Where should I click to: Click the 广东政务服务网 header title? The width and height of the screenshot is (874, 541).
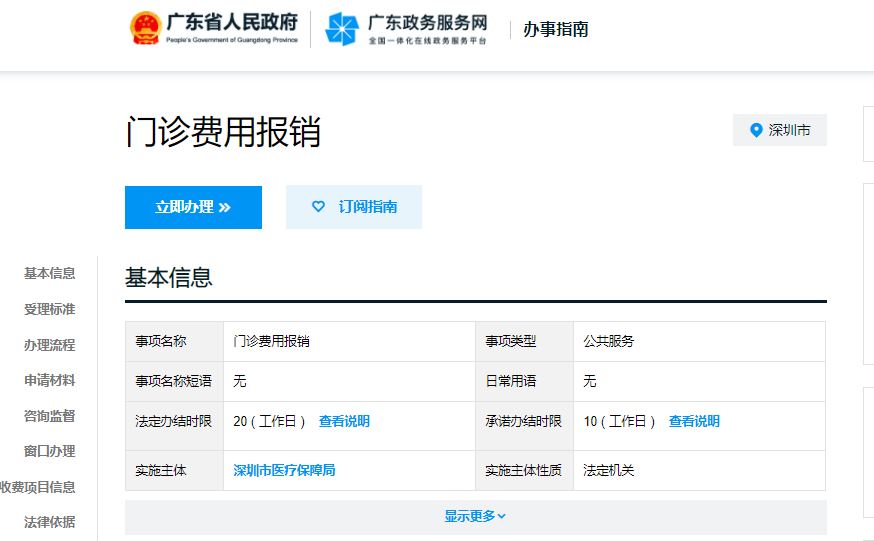click(x=428, y=23)
